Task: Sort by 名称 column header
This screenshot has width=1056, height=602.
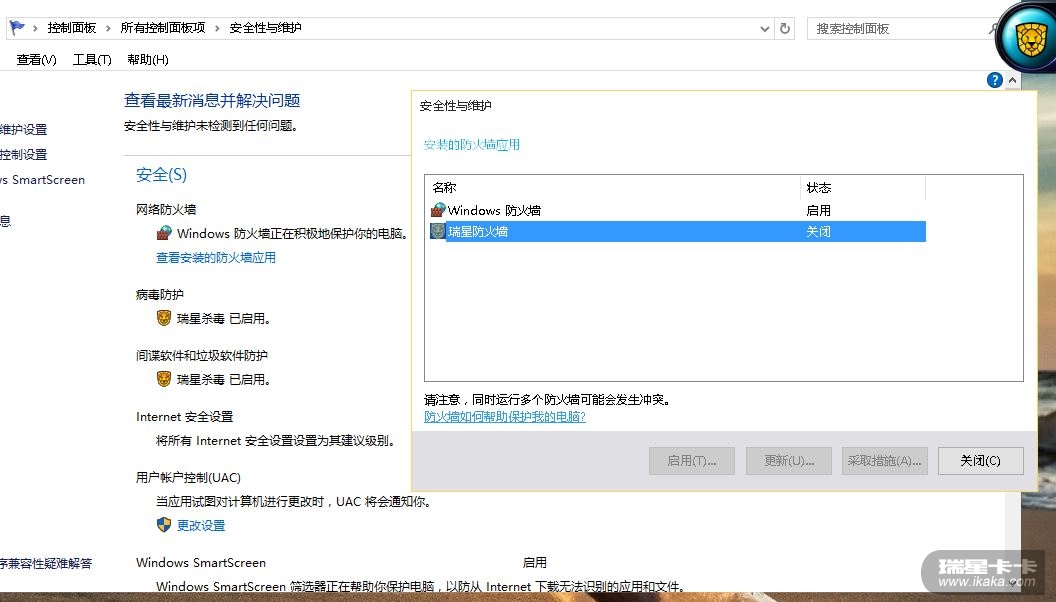Action: click(x=613, y=188)
